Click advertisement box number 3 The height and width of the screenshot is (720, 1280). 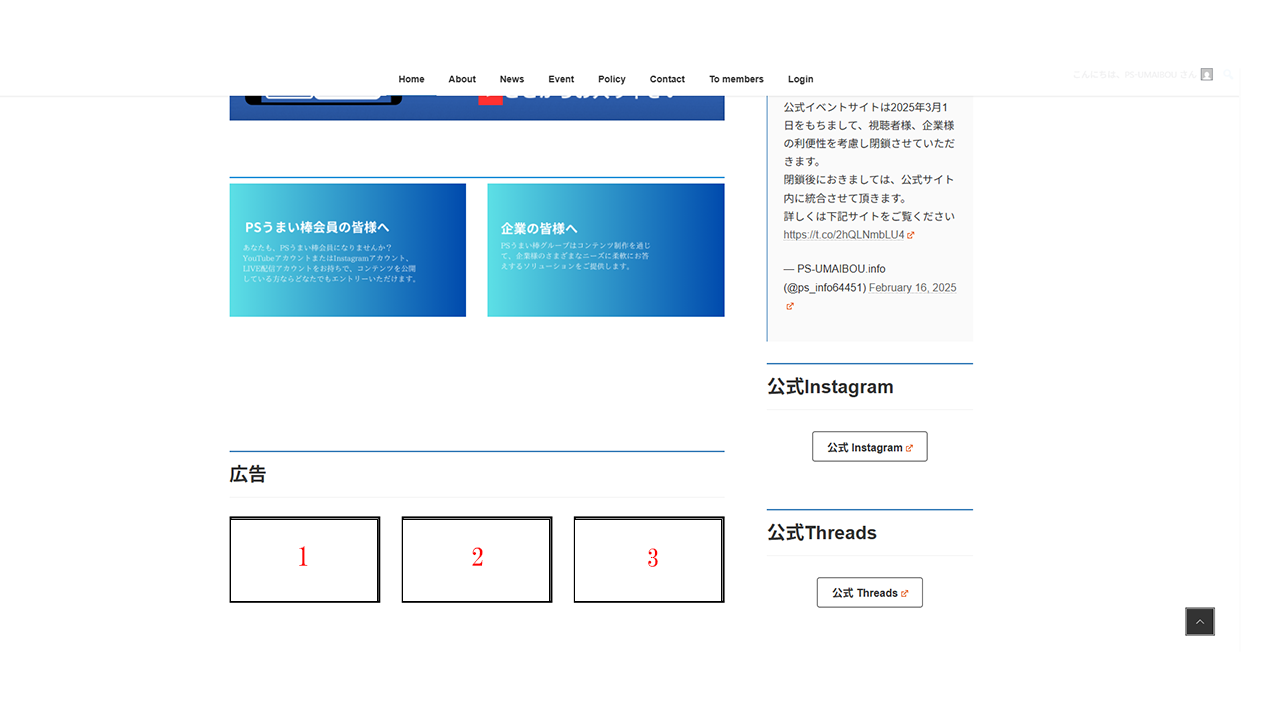pyautogui.click(x=649, y=559)
